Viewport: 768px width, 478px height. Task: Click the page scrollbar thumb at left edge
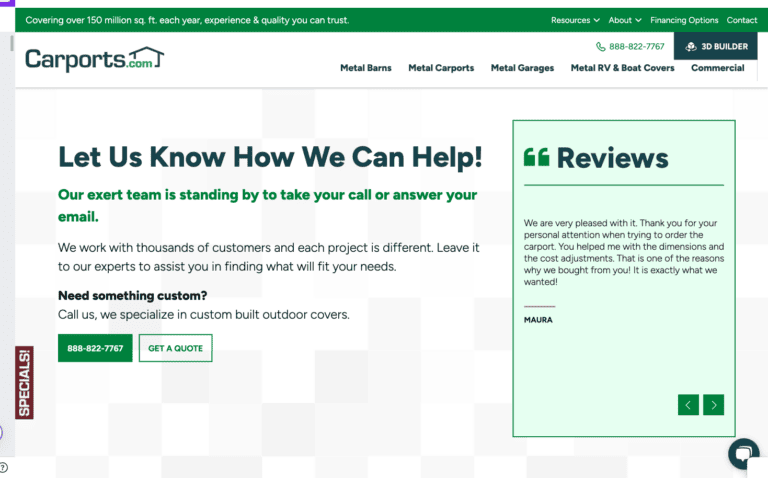tap(11, 44)
